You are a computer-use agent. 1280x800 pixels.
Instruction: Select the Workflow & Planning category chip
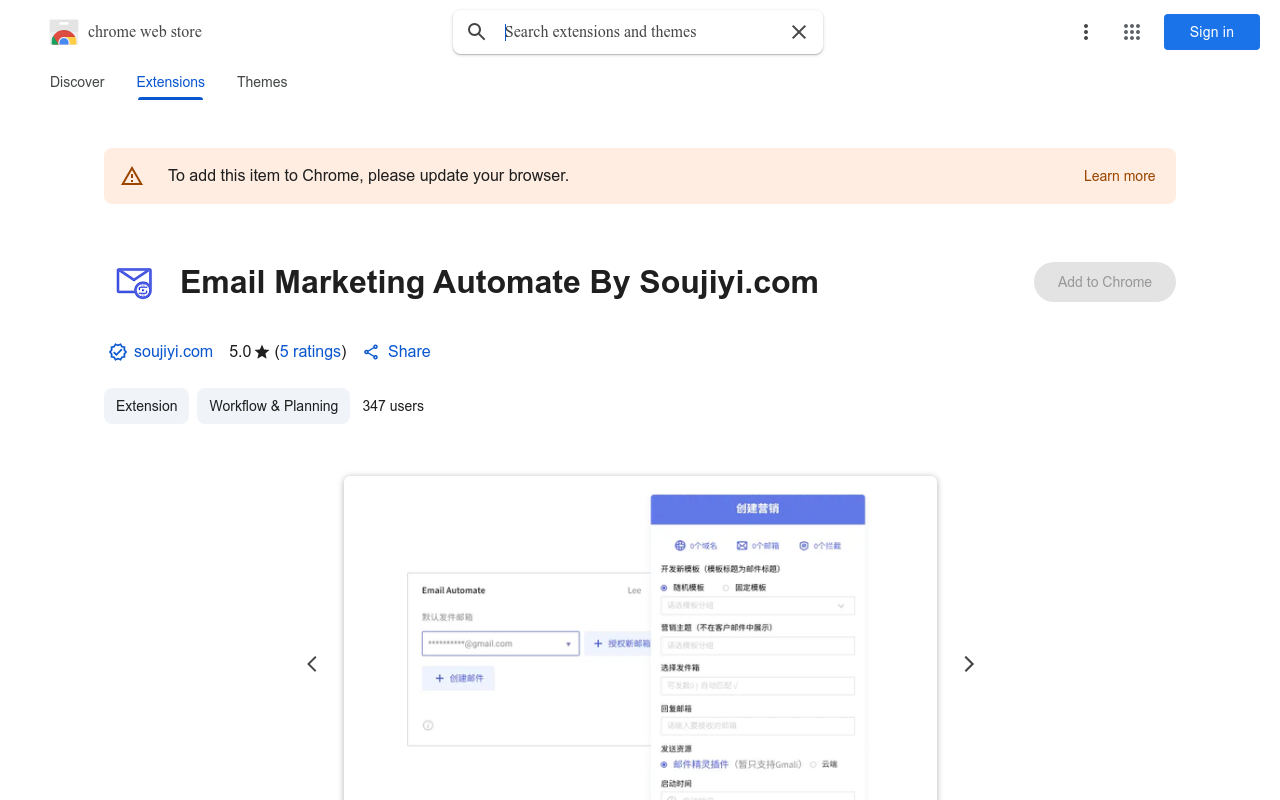coord(273,406)
